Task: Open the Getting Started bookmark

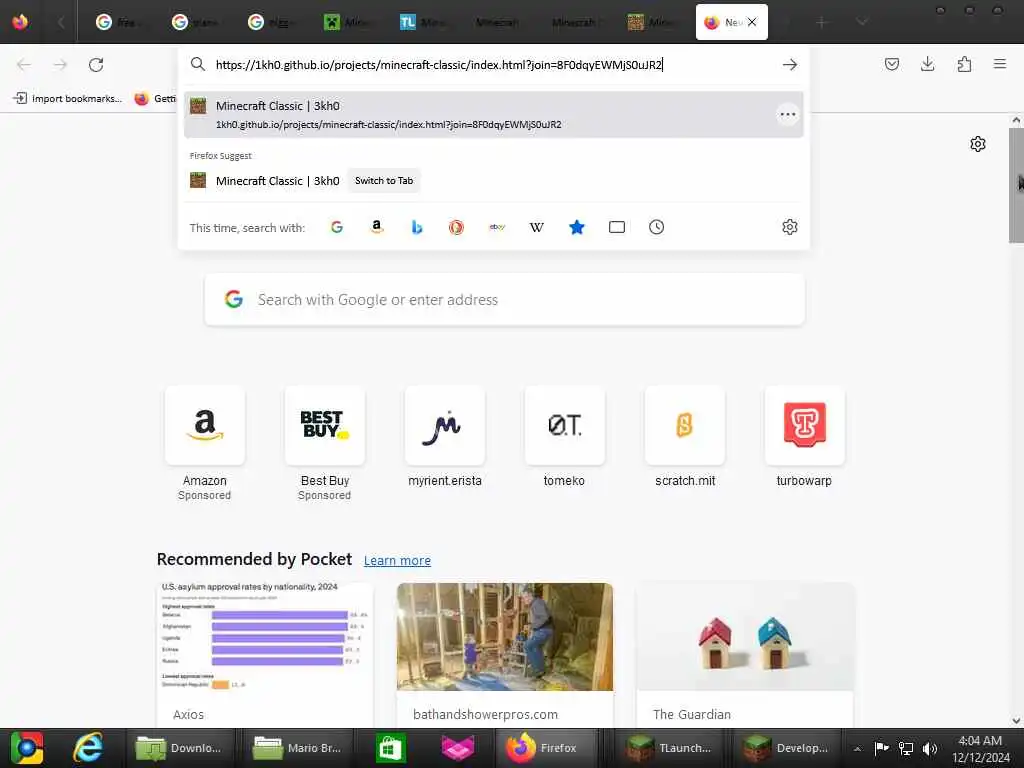Action: (155, 99)
